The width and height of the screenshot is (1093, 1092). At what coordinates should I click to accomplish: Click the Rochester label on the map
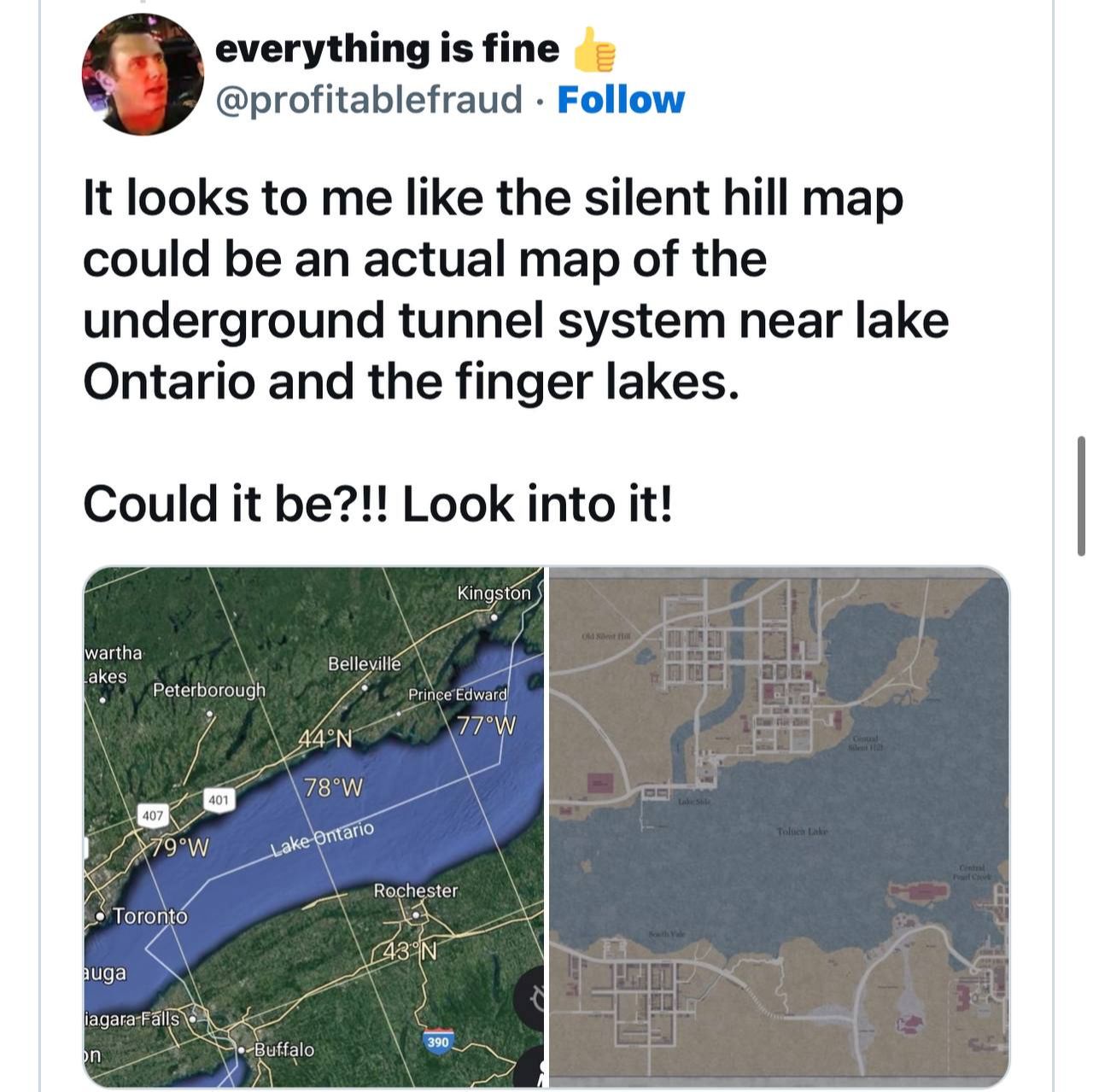(x=416, y=891)
